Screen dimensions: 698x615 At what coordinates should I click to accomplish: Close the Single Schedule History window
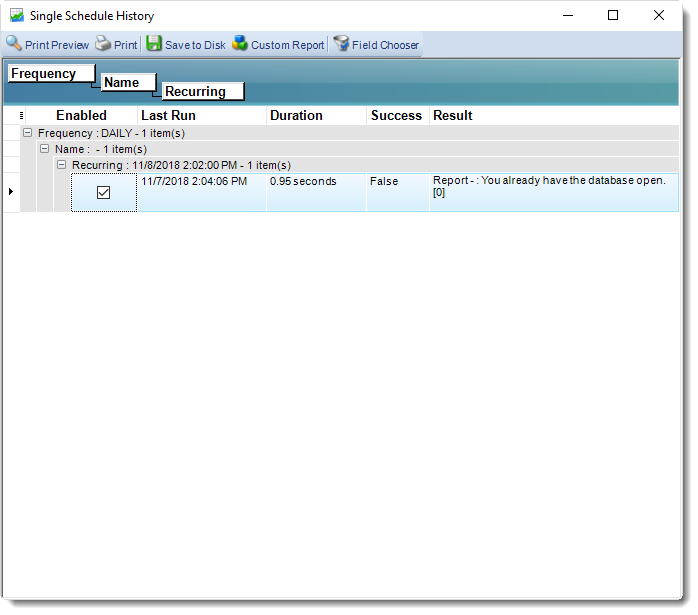[659, 16]
